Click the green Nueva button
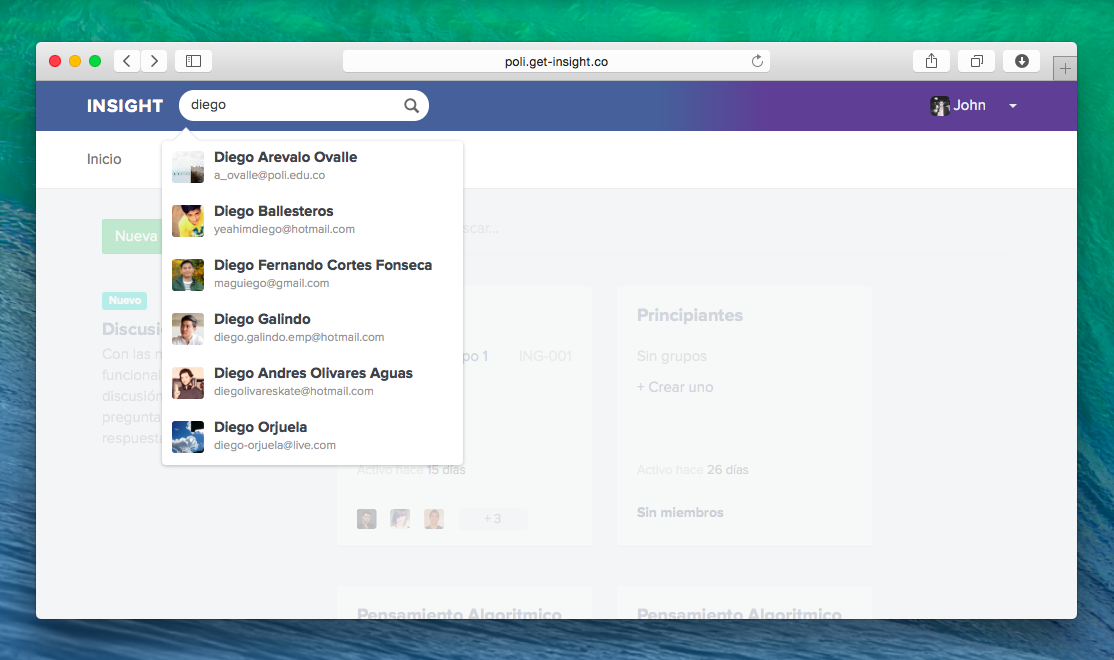1114x660 pixels. pos(132,237)
